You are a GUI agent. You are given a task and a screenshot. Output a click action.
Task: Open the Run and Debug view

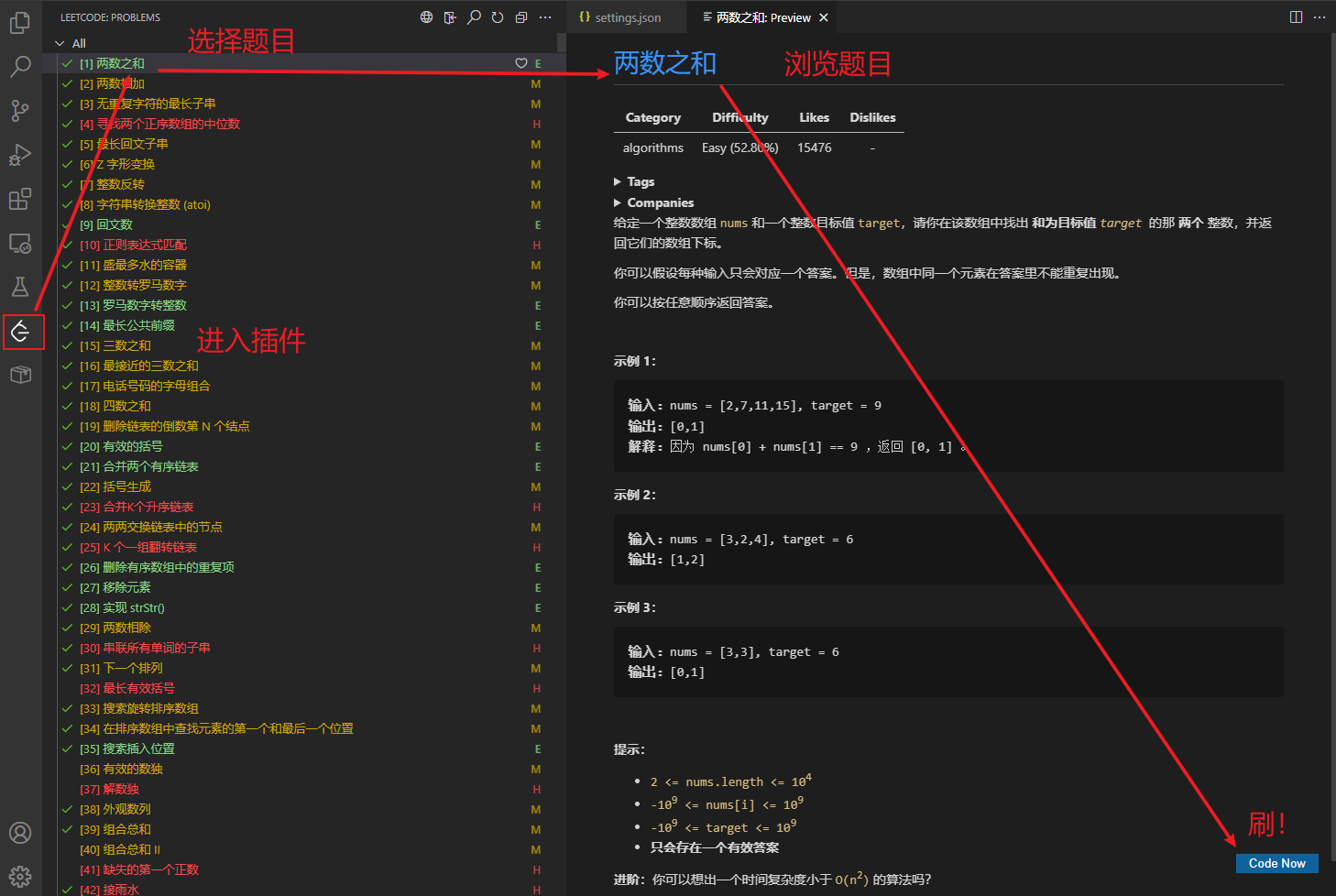tap(20, 155)
